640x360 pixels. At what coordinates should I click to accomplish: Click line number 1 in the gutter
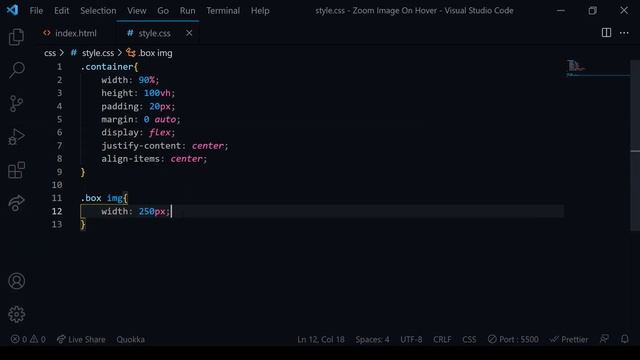(60, 67)
